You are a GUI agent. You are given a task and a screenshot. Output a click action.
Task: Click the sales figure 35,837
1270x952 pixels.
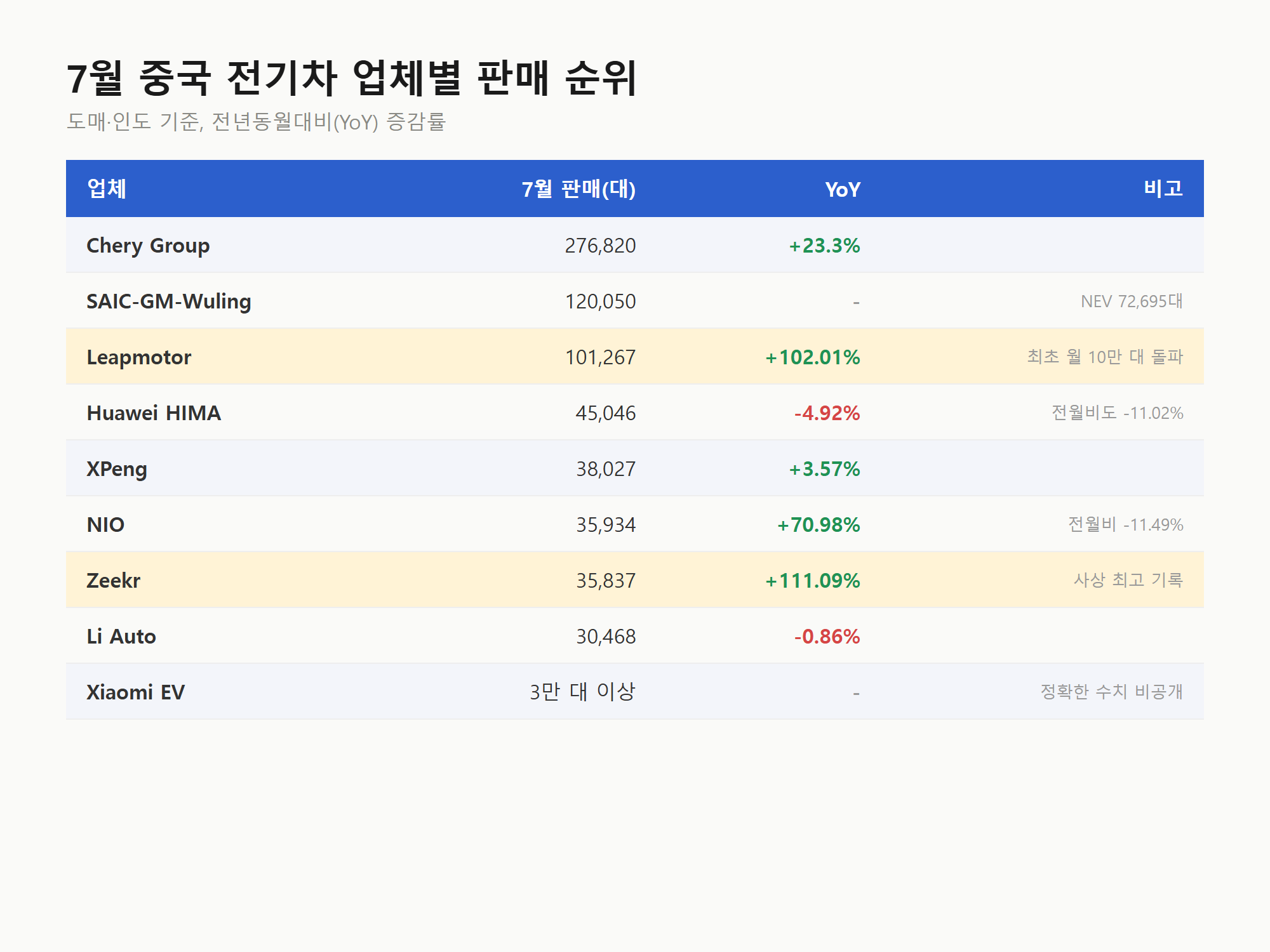pyautogui.click(x=606, y=581)
